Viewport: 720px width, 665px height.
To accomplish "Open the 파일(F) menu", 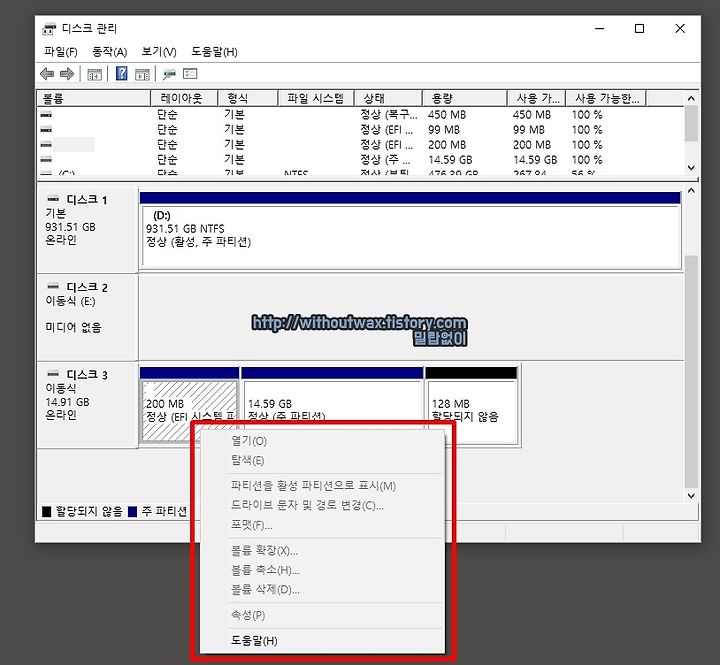I will (61, 51).
